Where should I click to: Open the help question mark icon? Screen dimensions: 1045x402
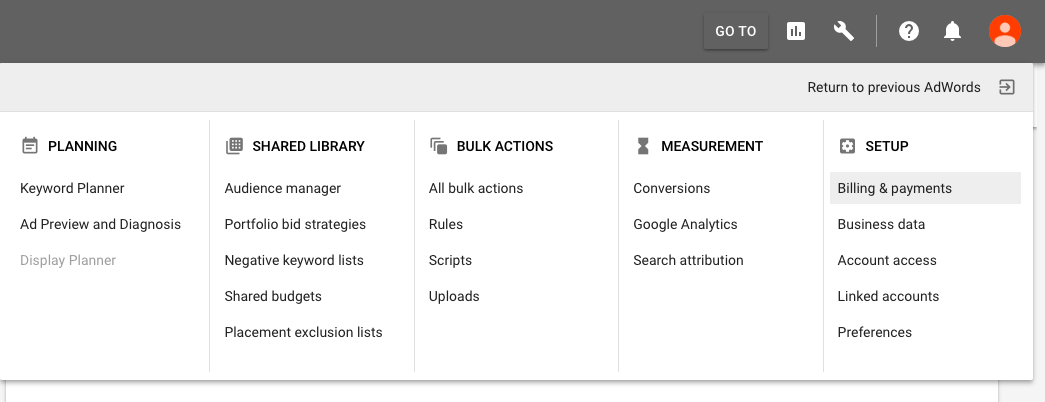click(909, 31)
